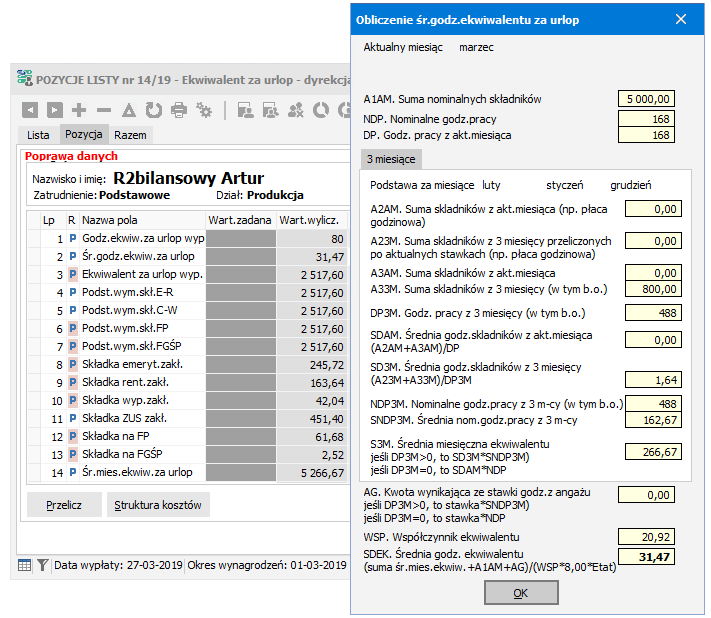The width and height of the screenshot is (711, 618).
Task: Click employee group card icon in toolbar
Action: (x=271, y=110)
